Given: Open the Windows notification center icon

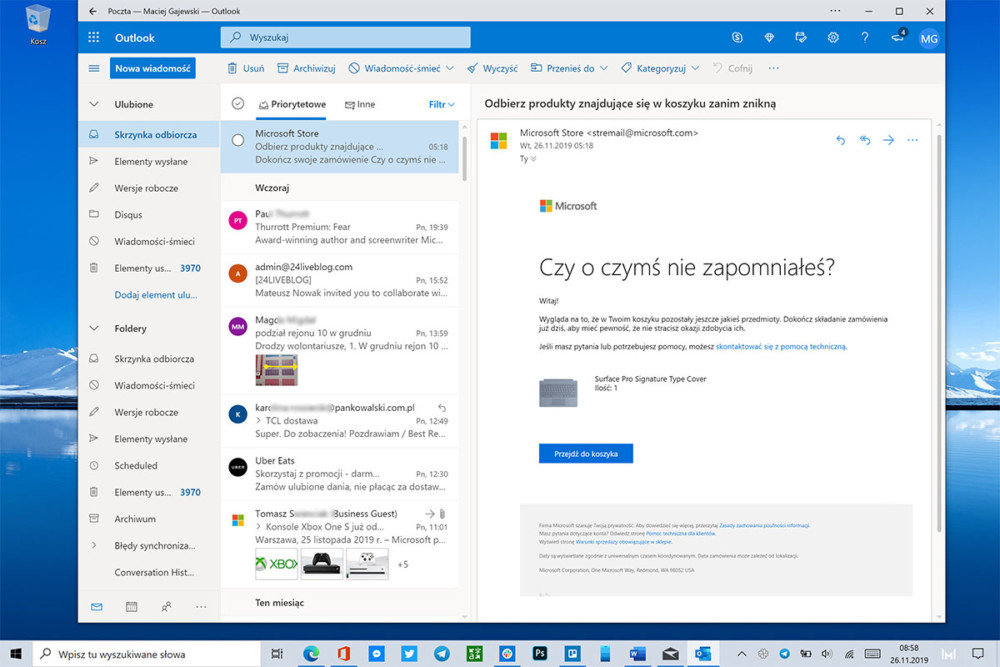Looking at the screenshot, I should (x=978, y=654).
